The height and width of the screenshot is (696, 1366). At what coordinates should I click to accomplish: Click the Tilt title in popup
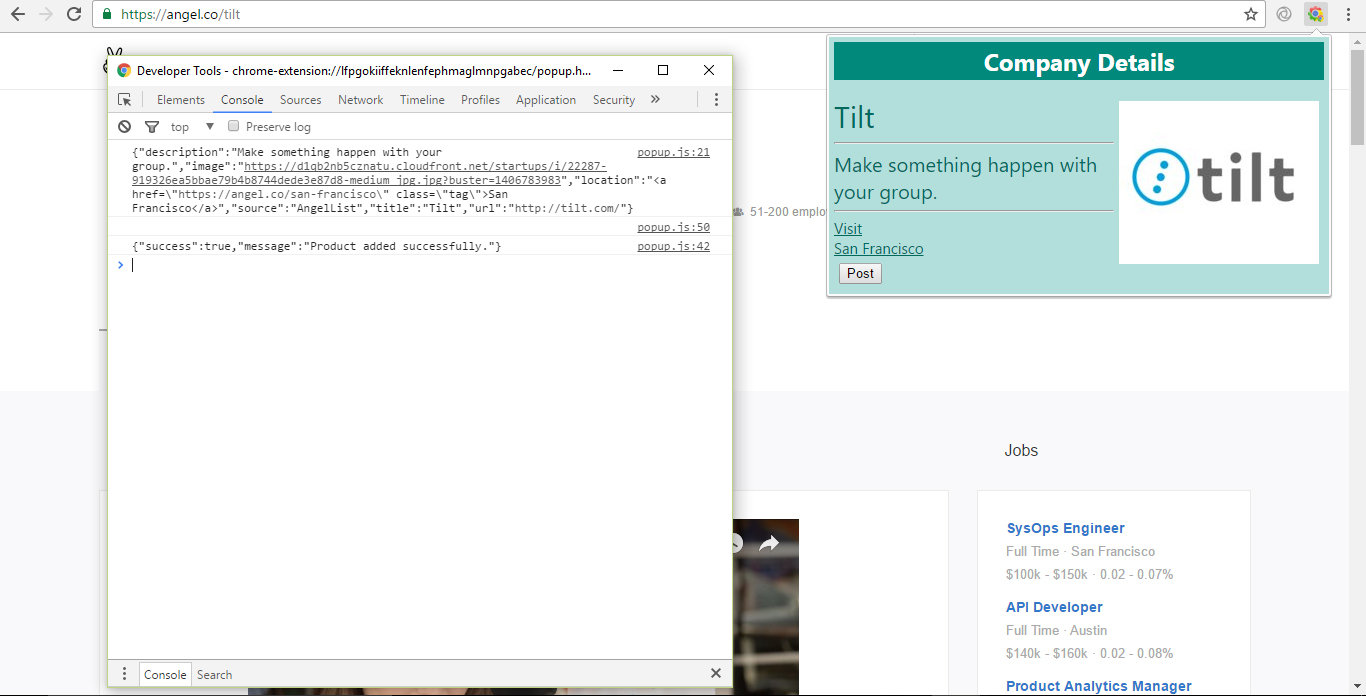(854, 118)
